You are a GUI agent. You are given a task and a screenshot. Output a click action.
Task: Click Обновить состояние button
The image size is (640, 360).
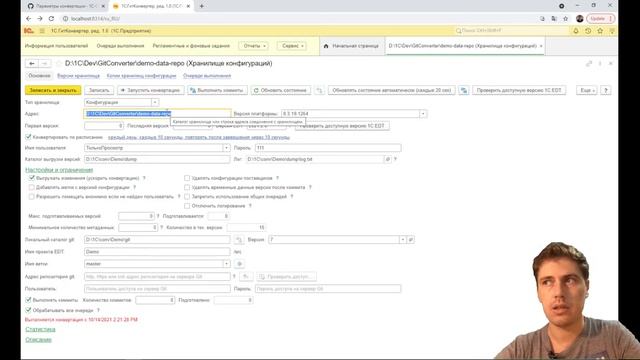click(x=280, y=90)
